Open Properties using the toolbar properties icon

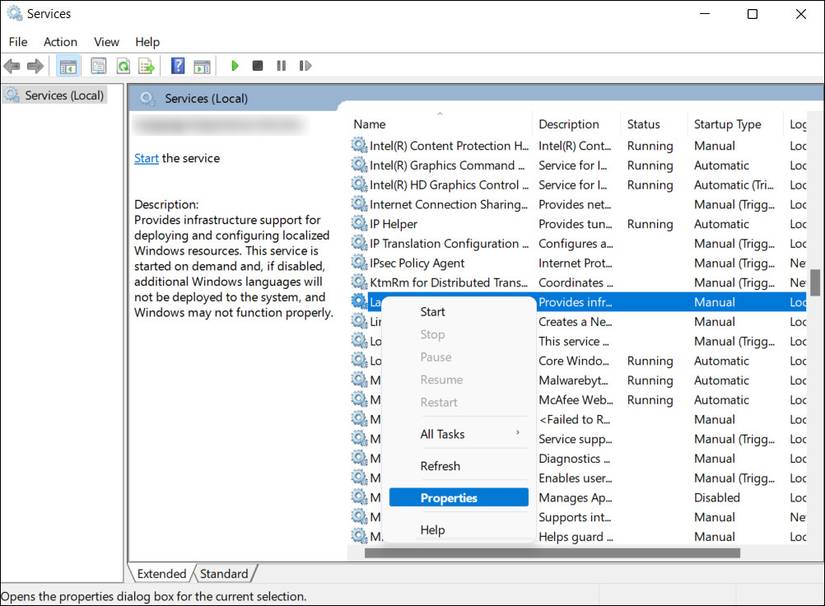click(98, 66)
